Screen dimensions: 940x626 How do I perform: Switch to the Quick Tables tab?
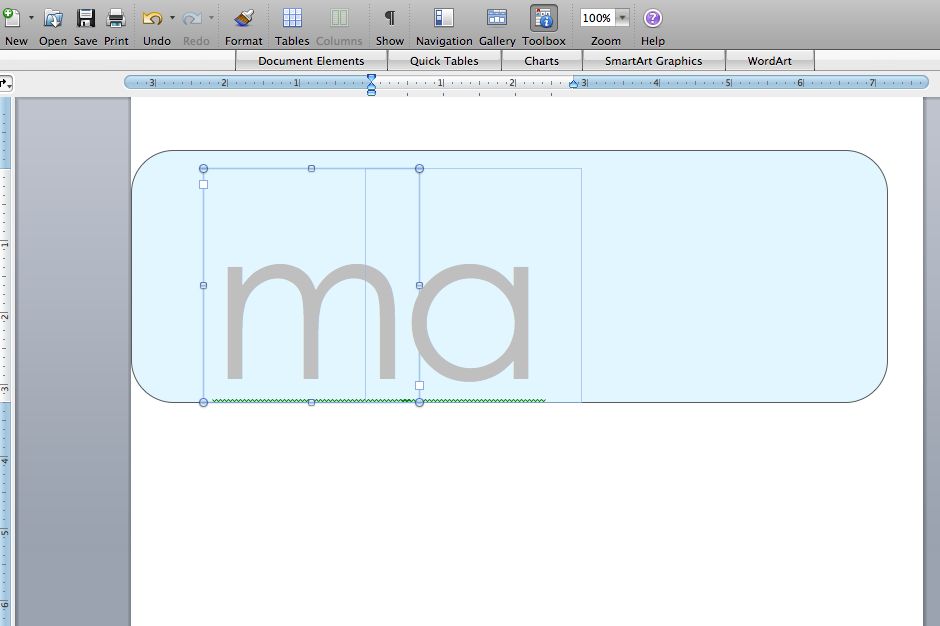click(442, 60)
